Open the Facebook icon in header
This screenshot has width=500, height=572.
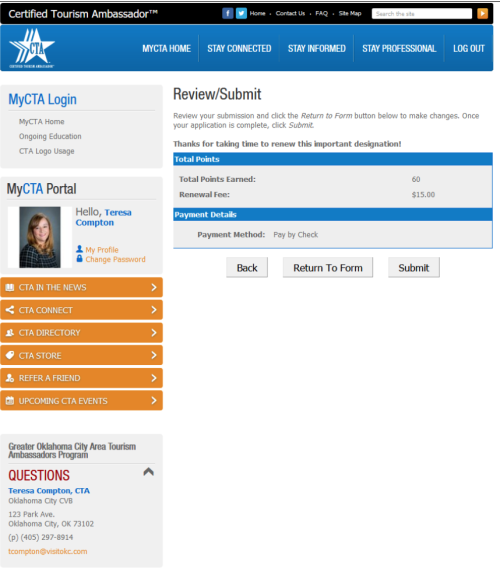pyautogui.click(x=228, y=13)
